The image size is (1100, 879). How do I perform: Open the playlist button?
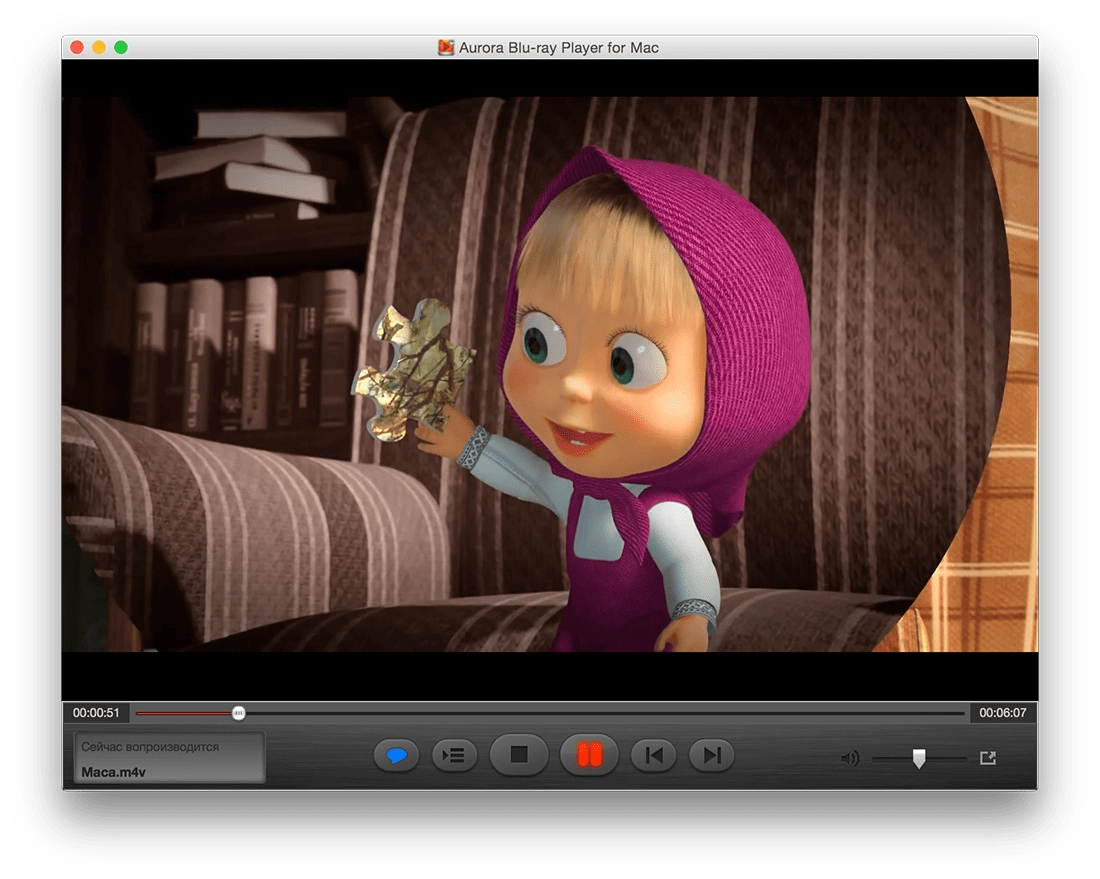[x=454, y=756]
